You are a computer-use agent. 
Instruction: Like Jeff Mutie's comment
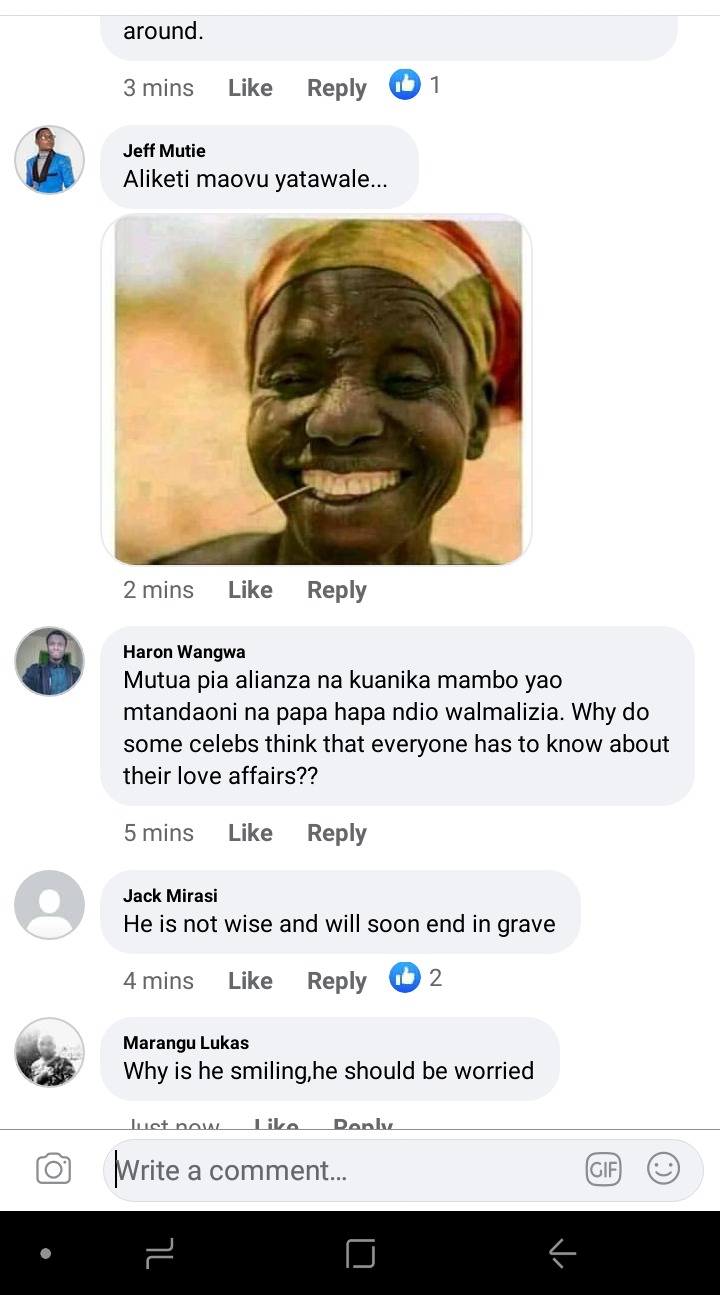[x=250, y=590]
